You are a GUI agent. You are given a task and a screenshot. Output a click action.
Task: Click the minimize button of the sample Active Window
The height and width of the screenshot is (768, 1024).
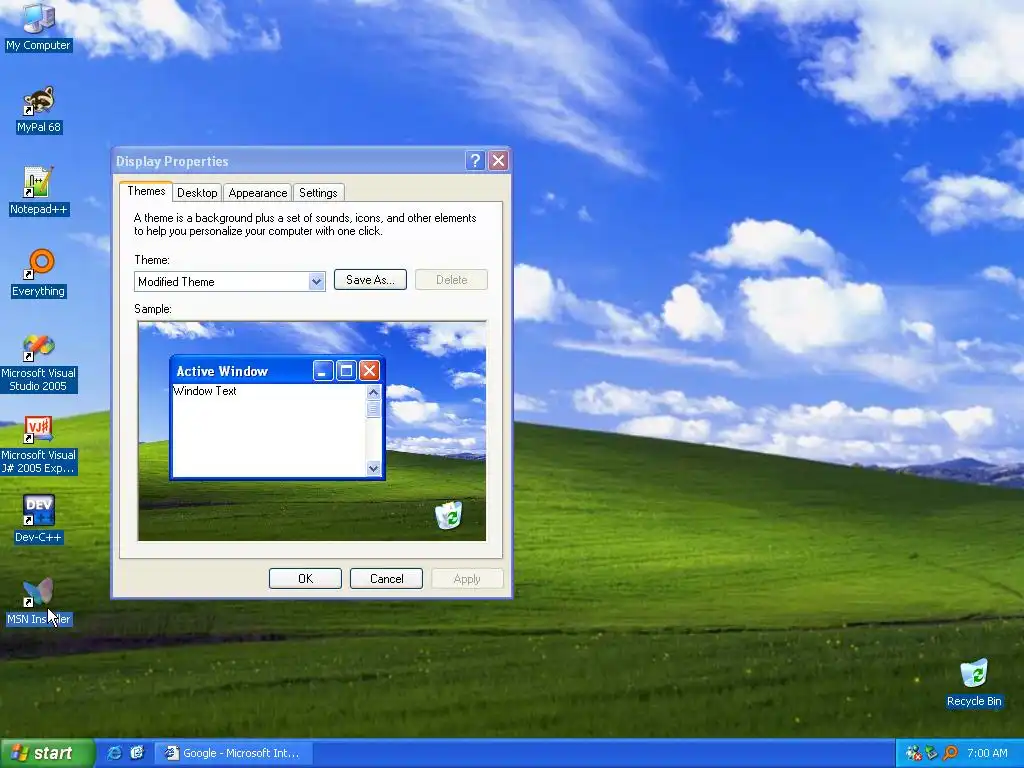pos(323,371)
